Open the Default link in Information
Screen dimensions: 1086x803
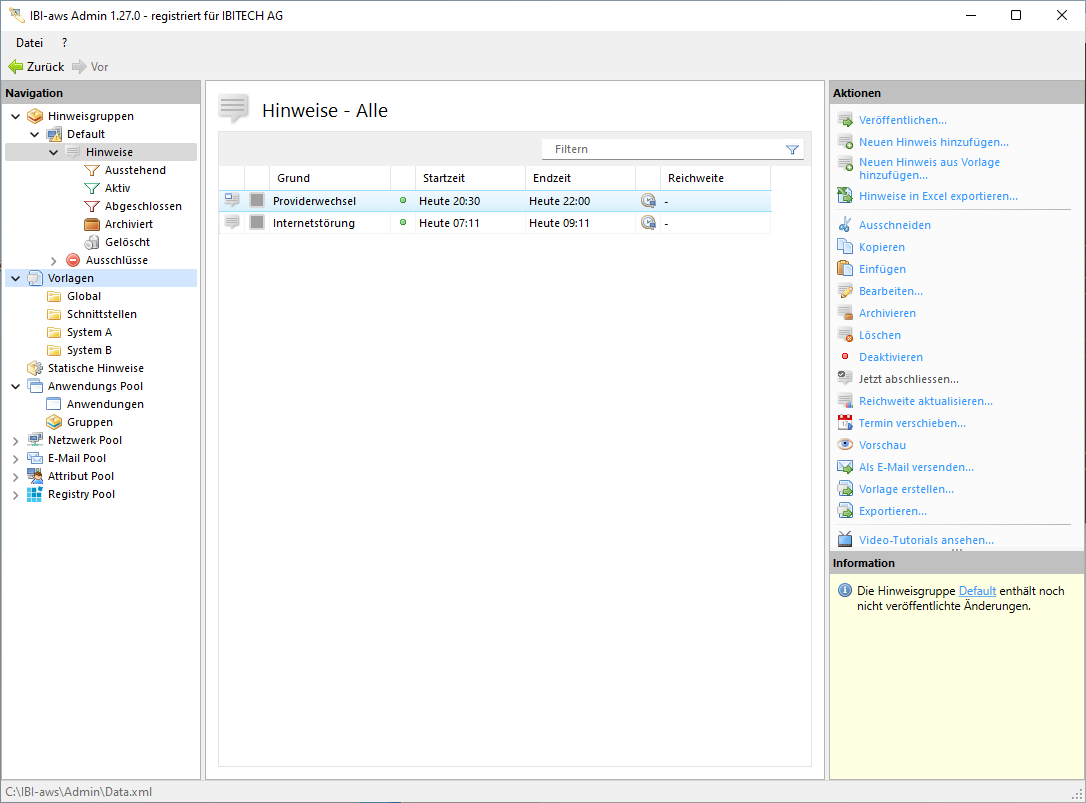pos(977,591)
